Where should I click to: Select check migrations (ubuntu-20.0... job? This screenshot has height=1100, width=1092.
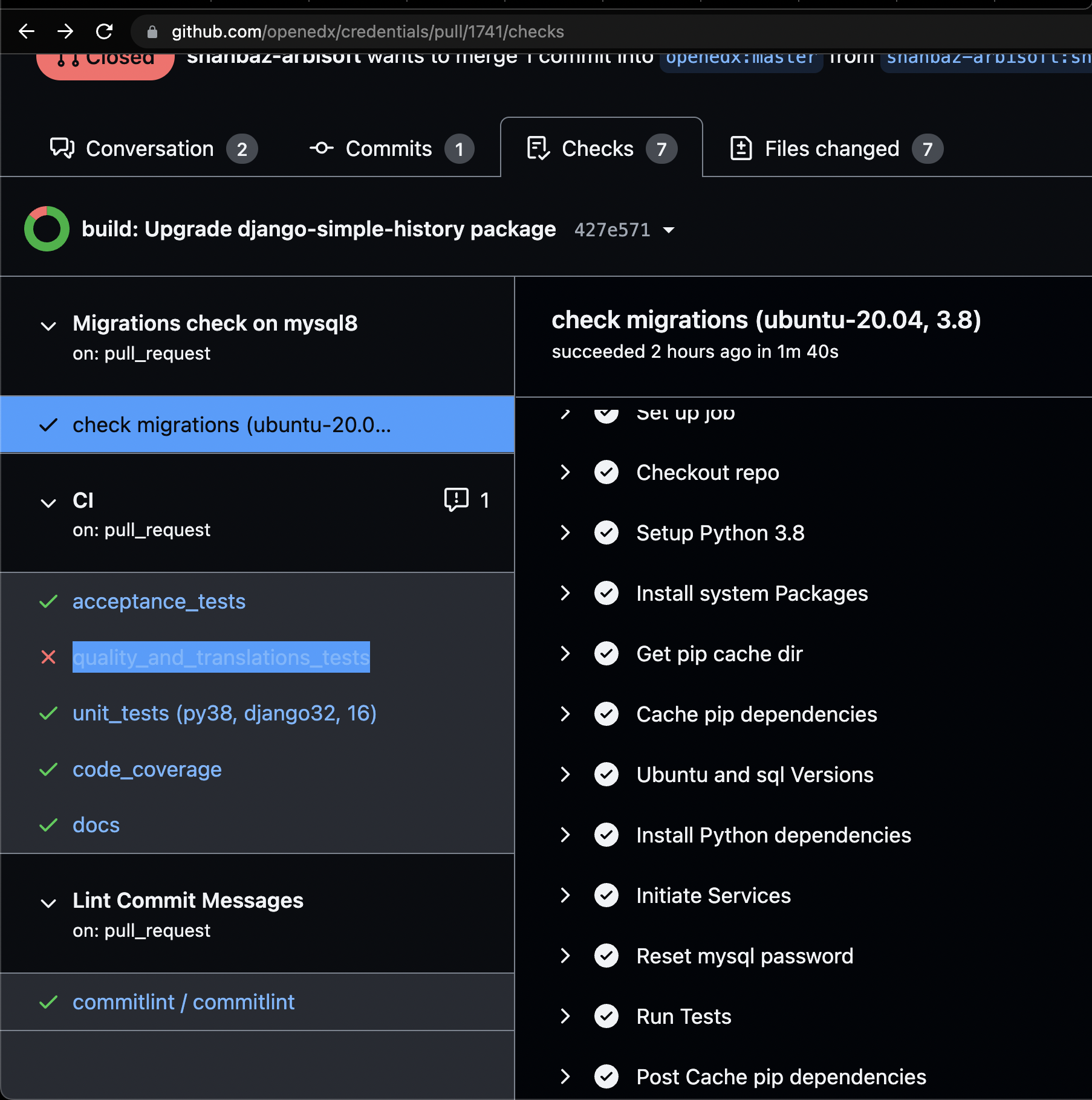pos(257,425)
